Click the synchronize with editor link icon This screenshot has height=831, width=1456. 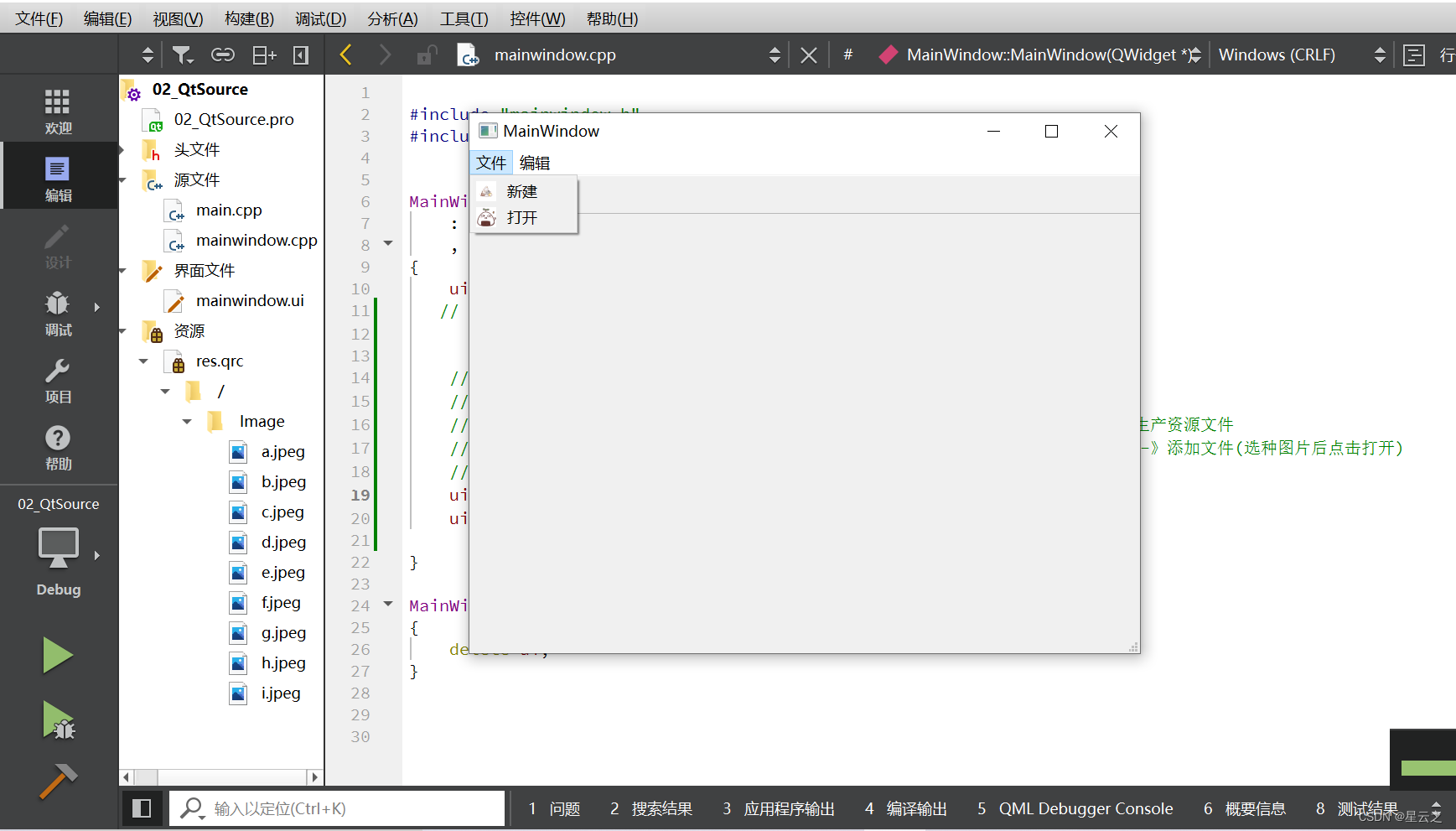(x=223, y=55)
